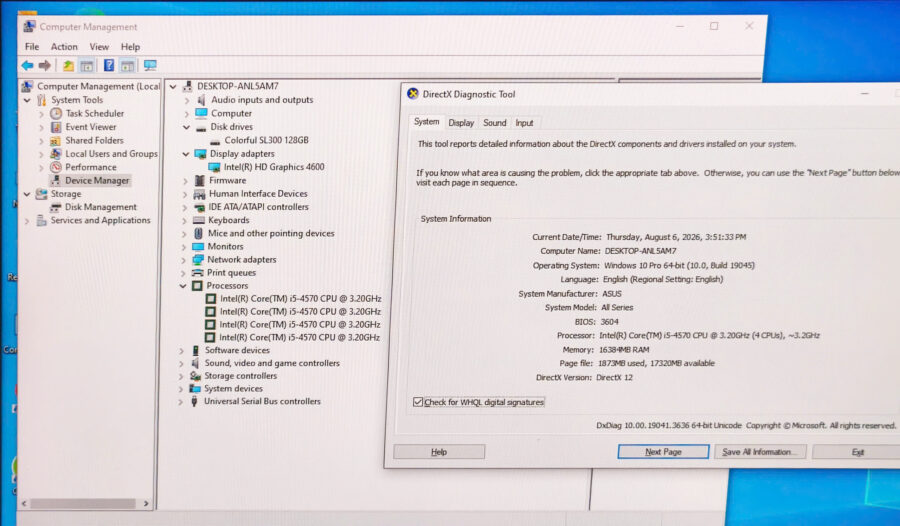
Task: Open the Help menu
Action: 130,47
